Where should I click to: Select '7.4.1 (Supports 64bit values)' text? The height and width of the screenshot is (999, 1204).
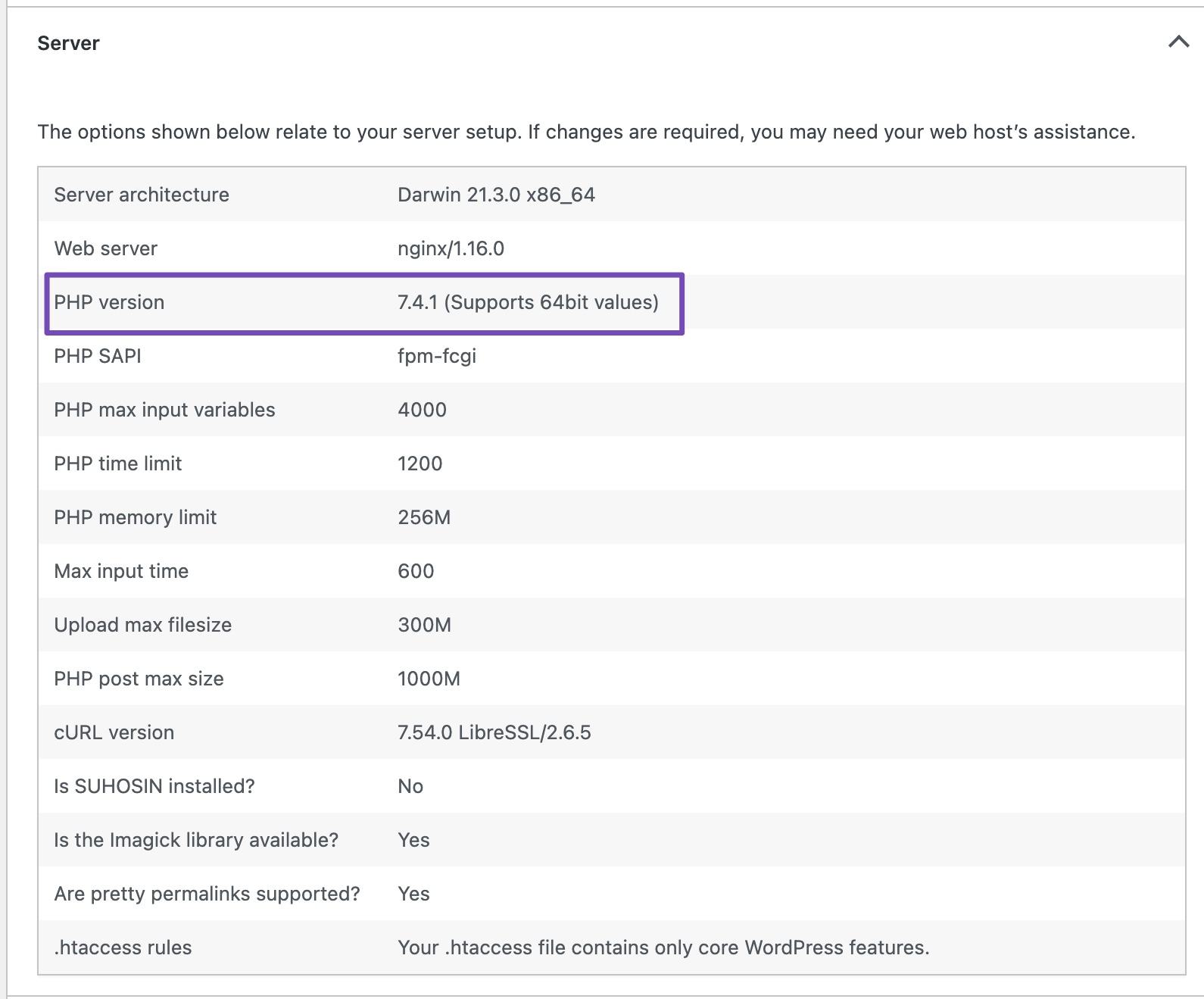click(x=528, y=302)
